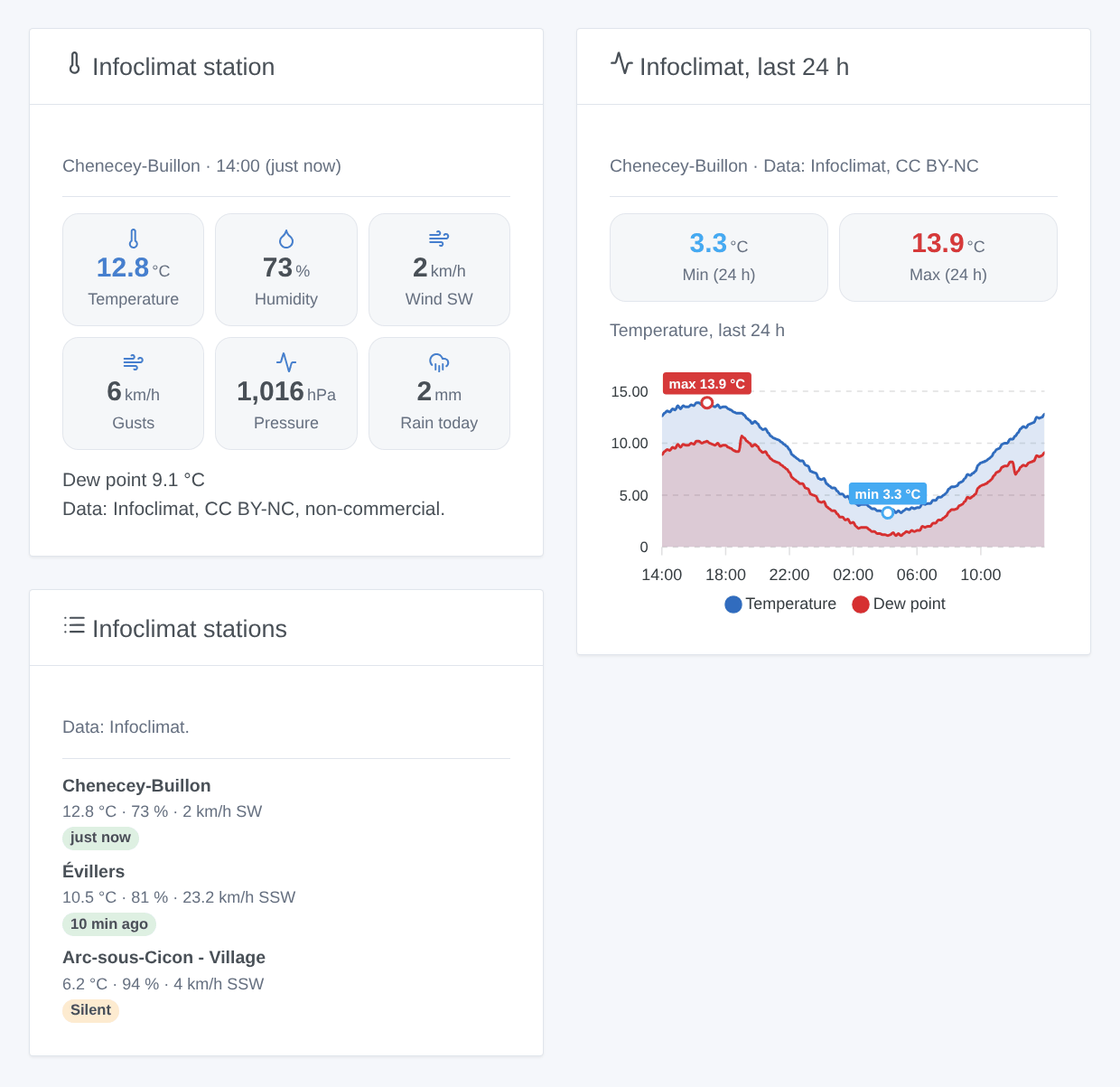Click the 14:00 x-axis label on chart
The width and height of the screenshot is (1120, 1087).
pyautogui.click(x=662, y=575)
